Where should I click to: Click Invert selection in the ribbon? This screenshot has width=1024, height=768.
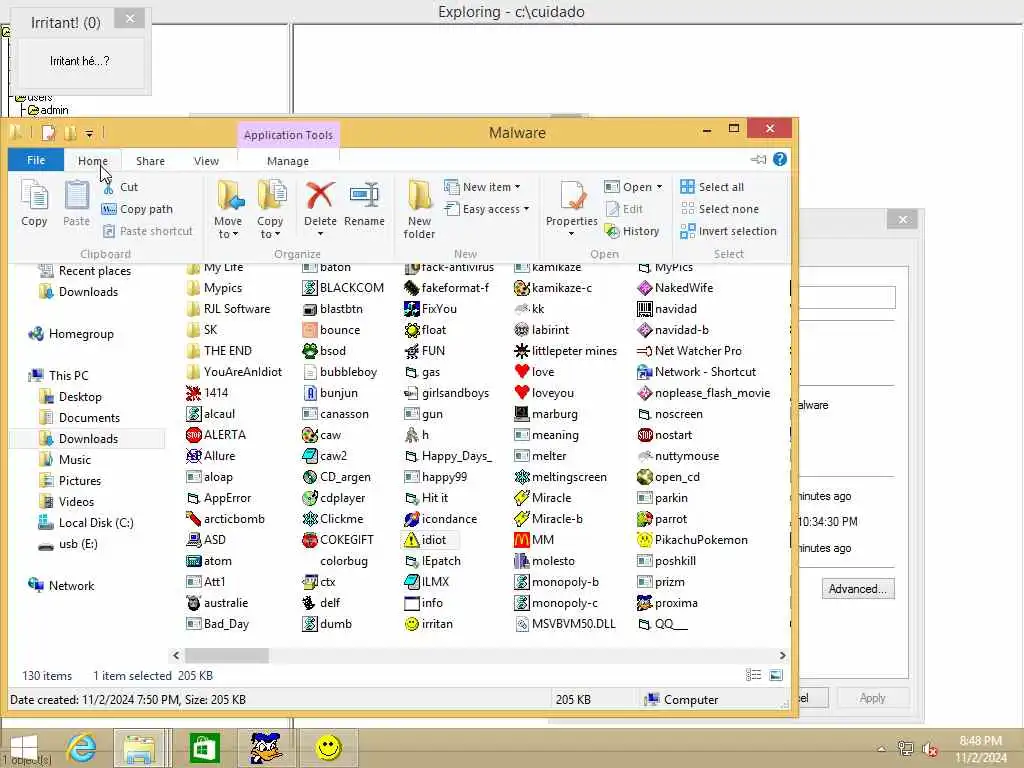click(728, 231)
